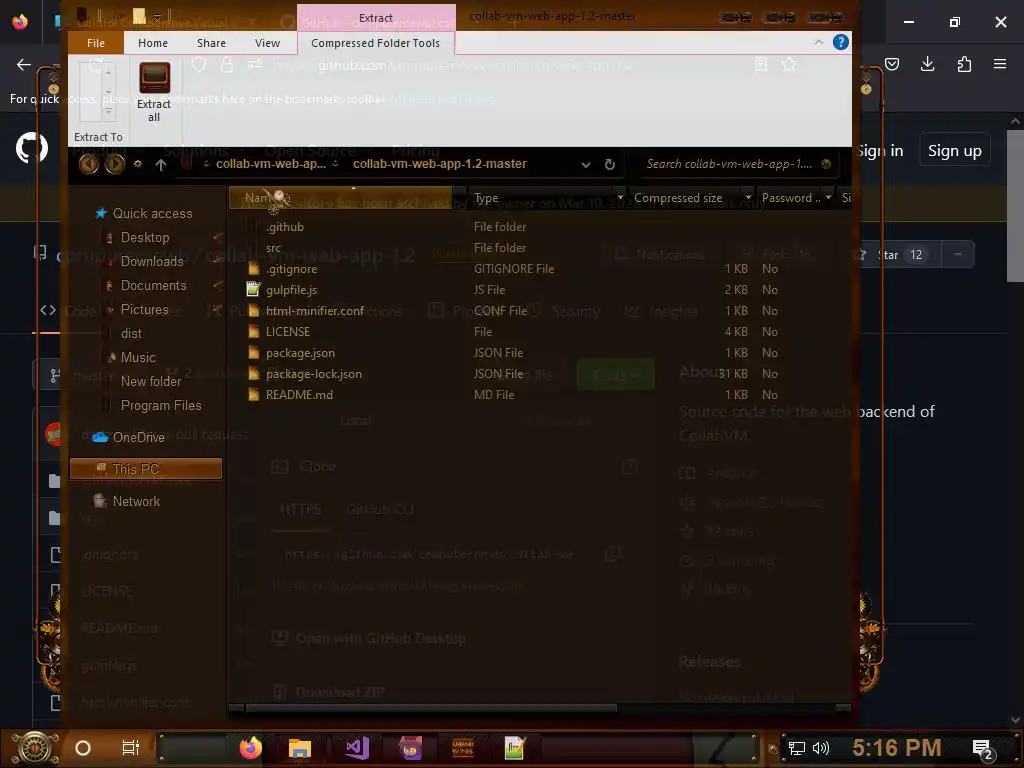Viewport: 1024px width, 768px height.
Task: Go up one folder level in Explorer
Action: point(161,165)
